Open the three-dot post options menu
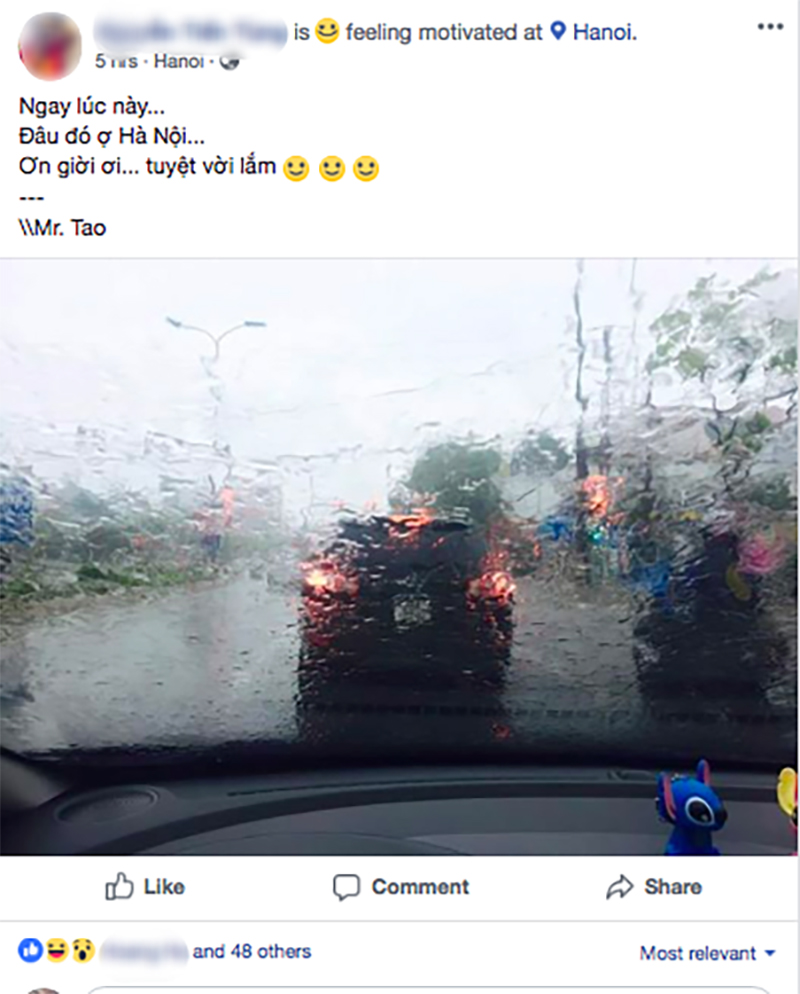This screenshot has width=800, height=994. point(770,27)
